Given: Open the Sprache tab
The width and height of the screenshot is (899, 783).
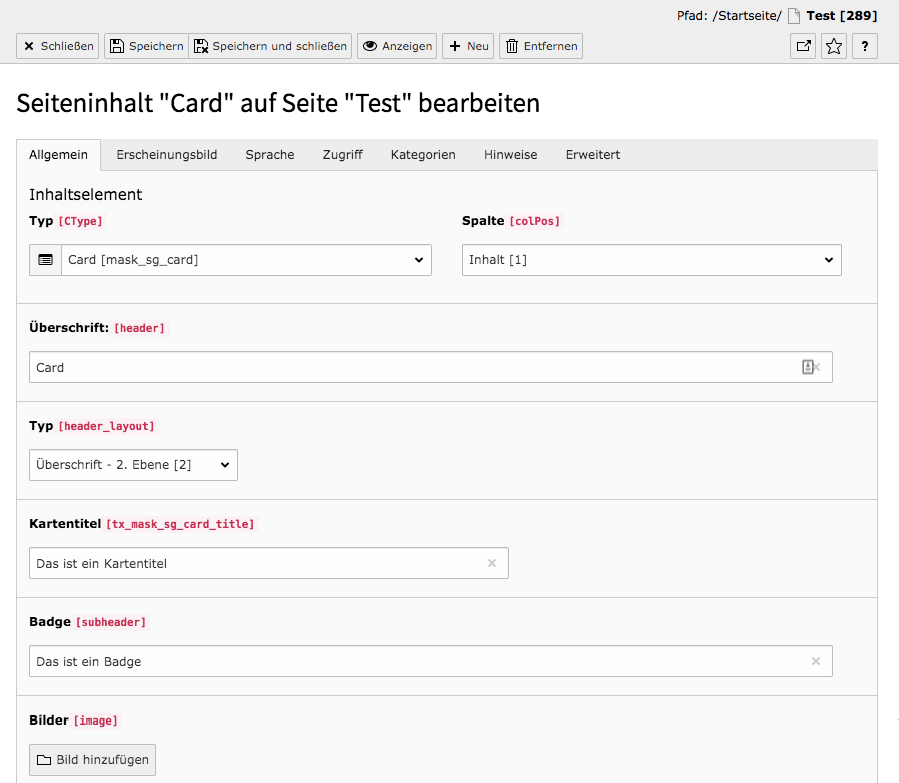Looking at the screenshot, I should [270, 155].
